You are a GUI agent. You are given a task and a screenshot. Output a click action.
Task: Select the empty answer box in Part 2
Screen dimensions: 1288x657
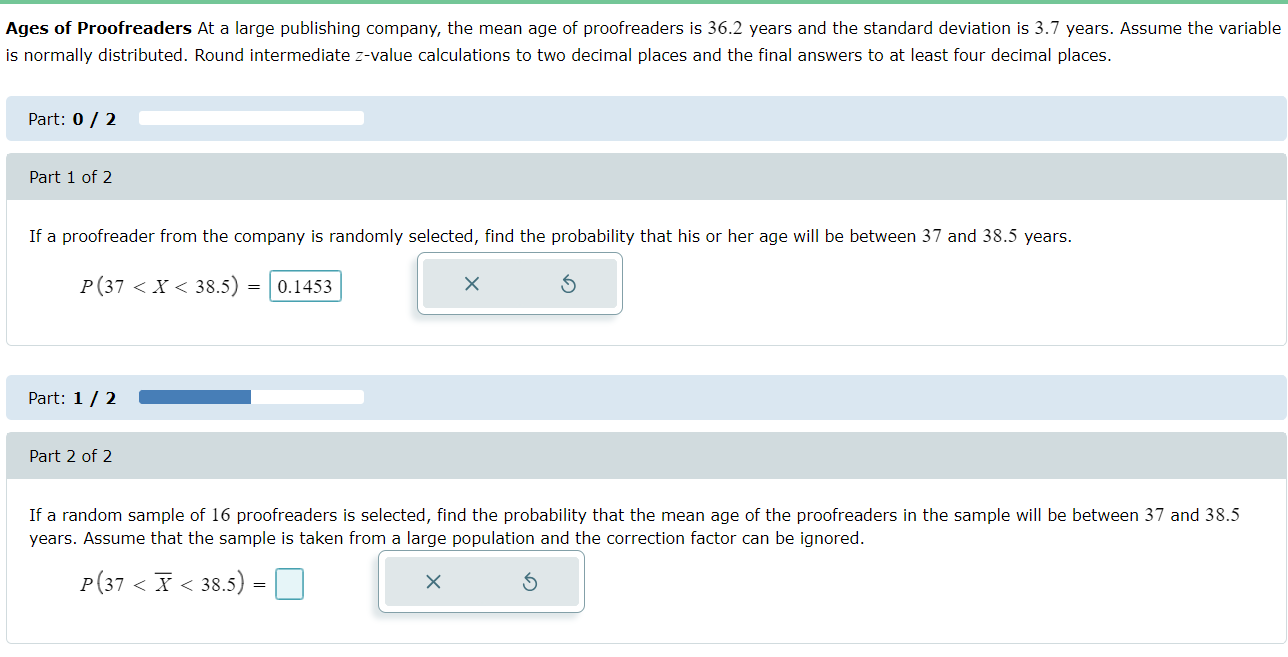289,583
